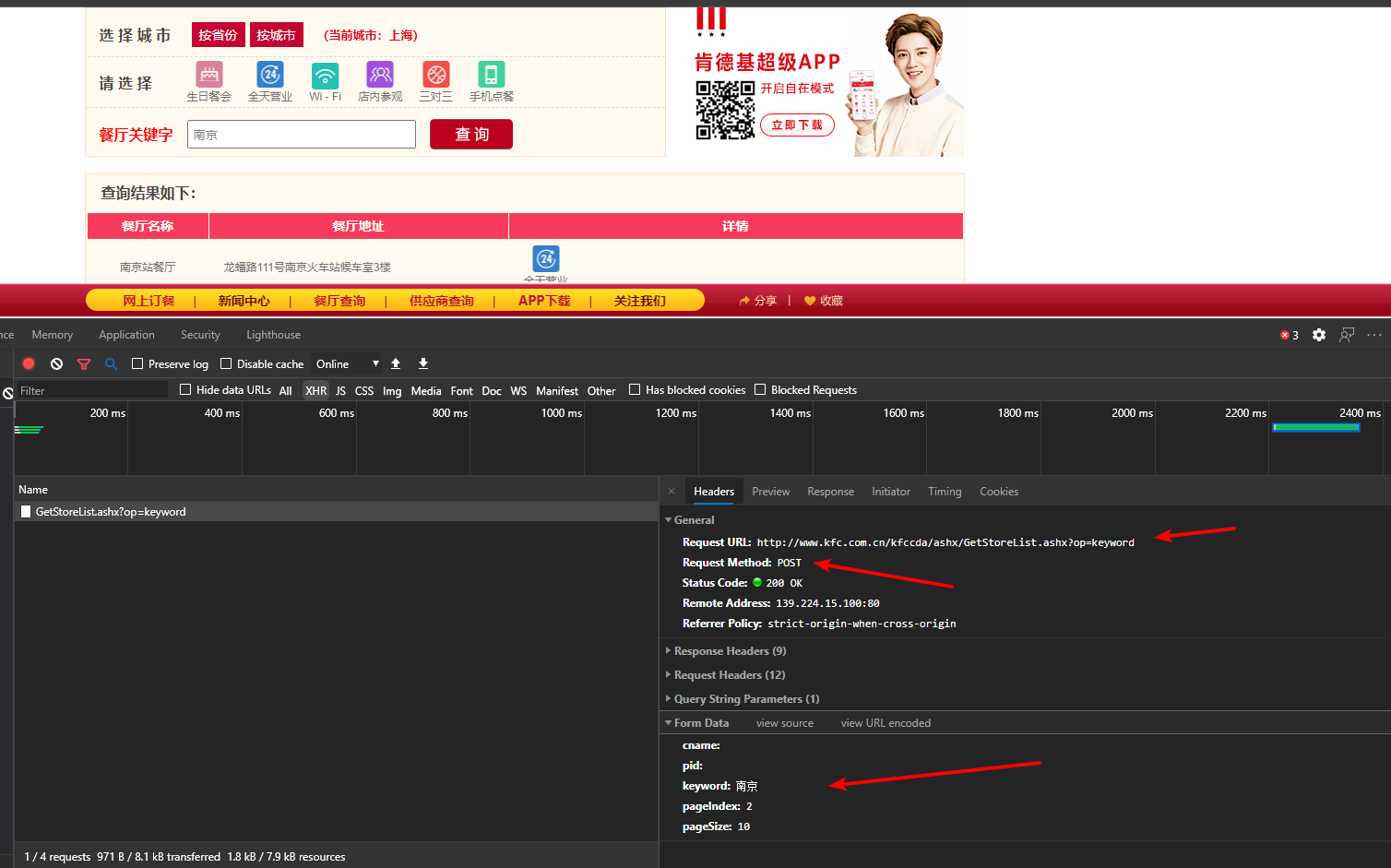Stop recording network log with red button

coord(29,363)
